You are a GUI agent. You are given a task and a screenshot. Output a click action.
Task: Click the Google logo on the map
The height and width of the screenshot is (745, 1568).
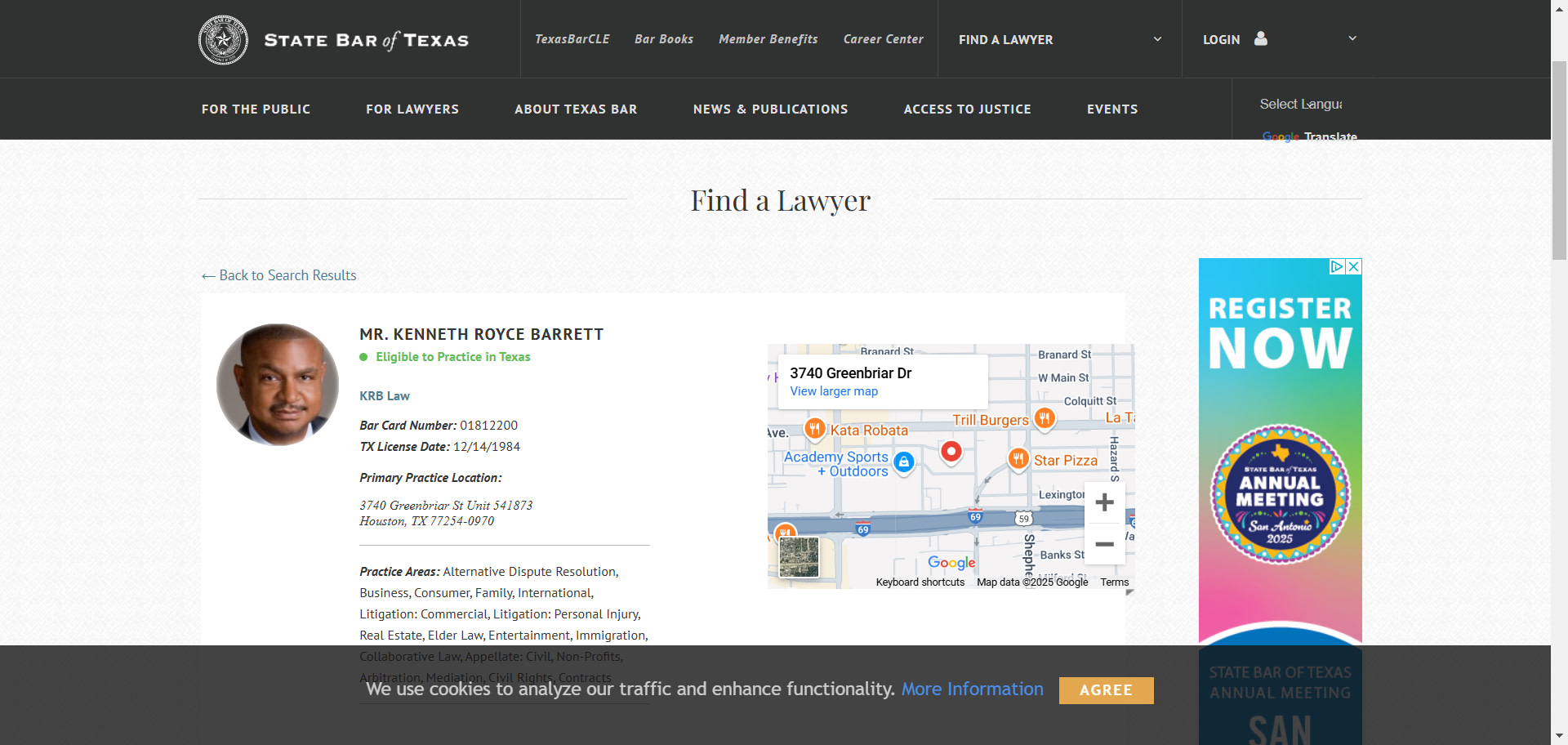click(951, 563)
